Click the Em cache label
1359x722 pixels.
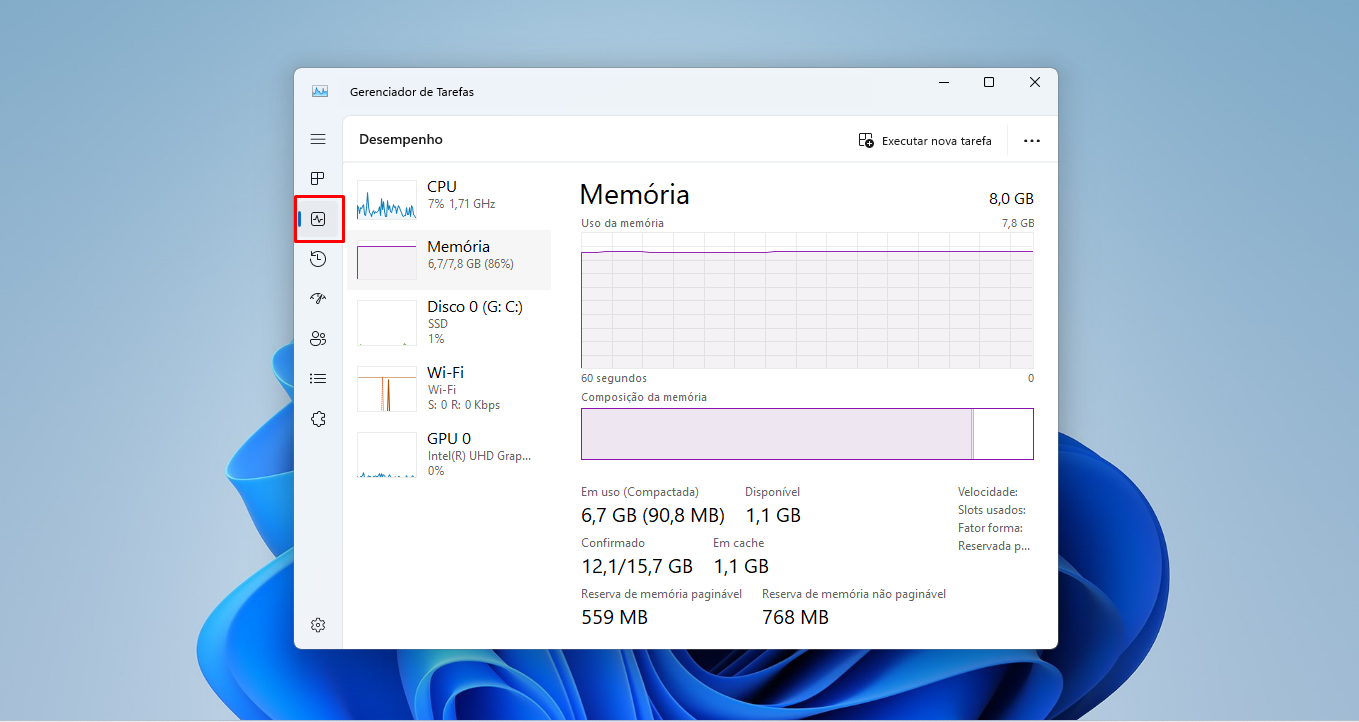(738, 543)
